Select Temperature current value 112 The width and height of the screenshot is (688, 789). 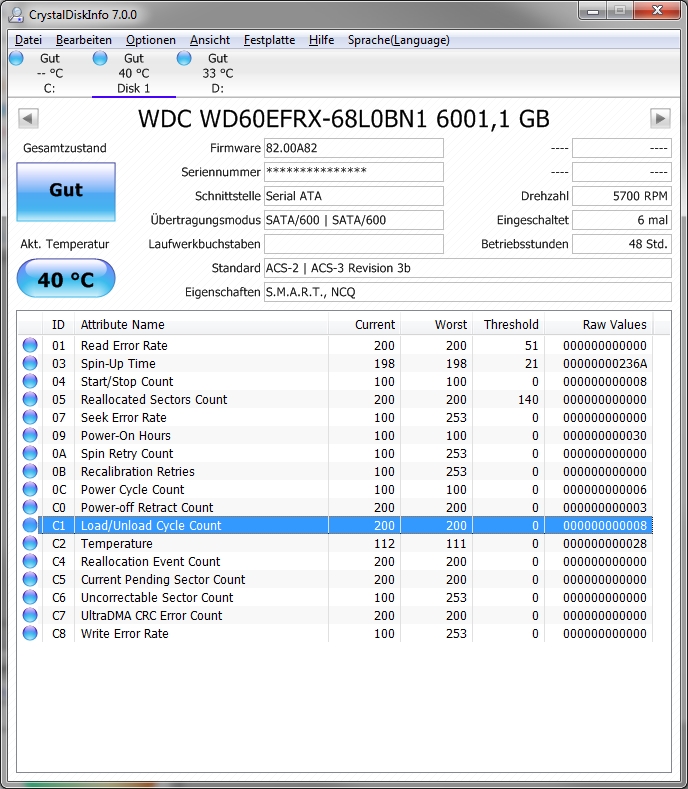pyautogui.click(x=384, y=543)
